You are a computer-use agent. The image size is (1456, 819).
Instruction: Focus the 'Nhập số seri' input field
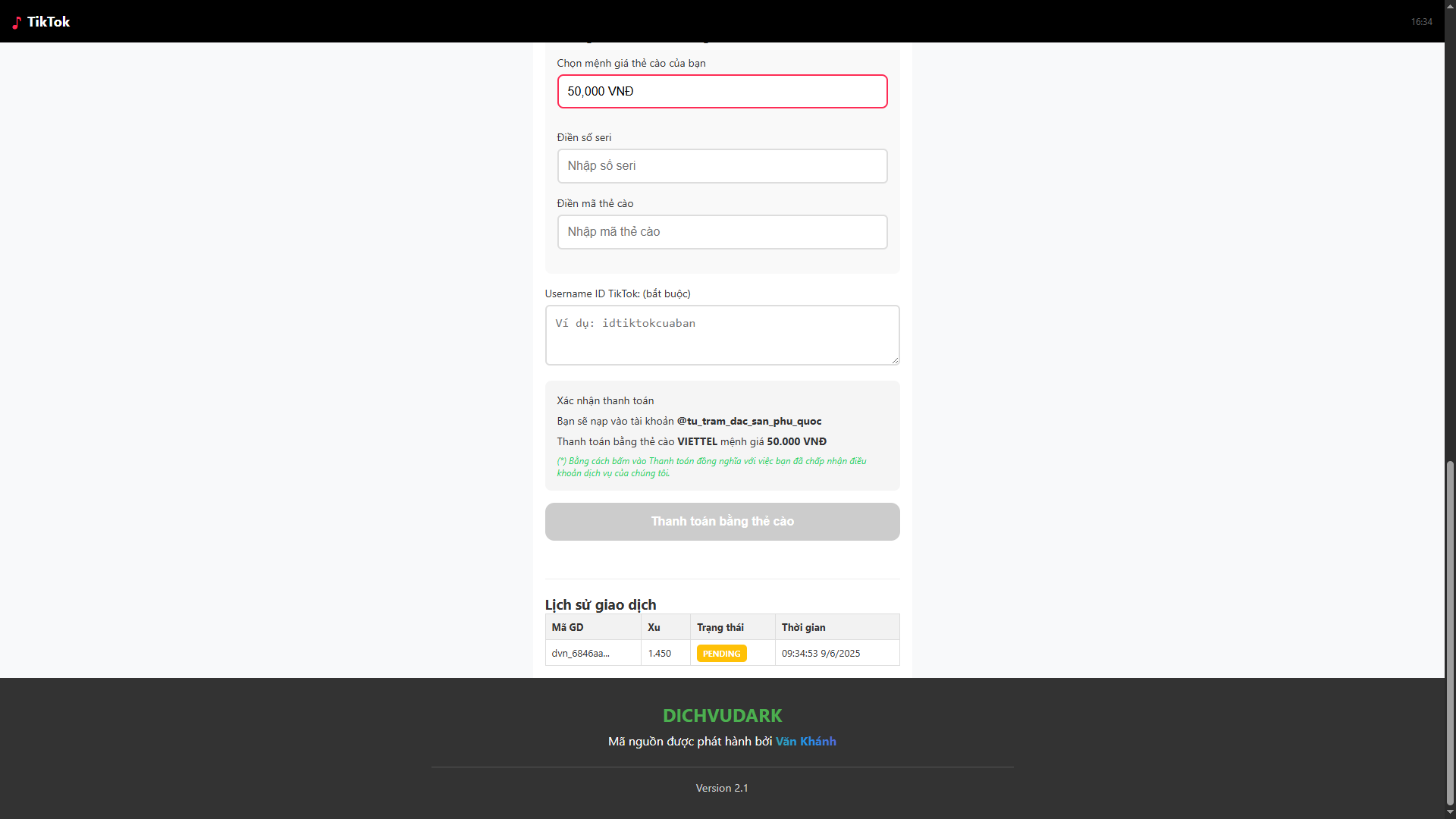(722, 166)
